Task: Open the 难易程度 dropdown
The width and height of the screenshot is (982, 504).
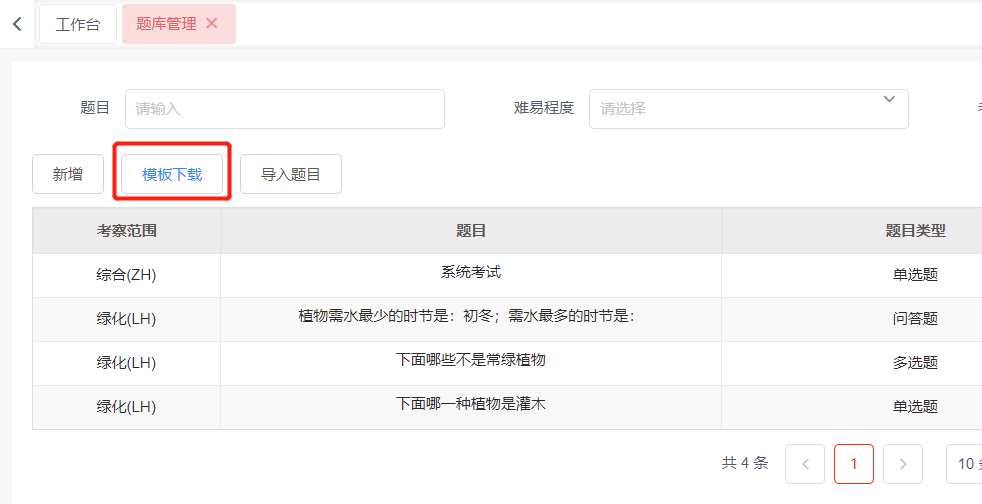Action: click(748, 109)
